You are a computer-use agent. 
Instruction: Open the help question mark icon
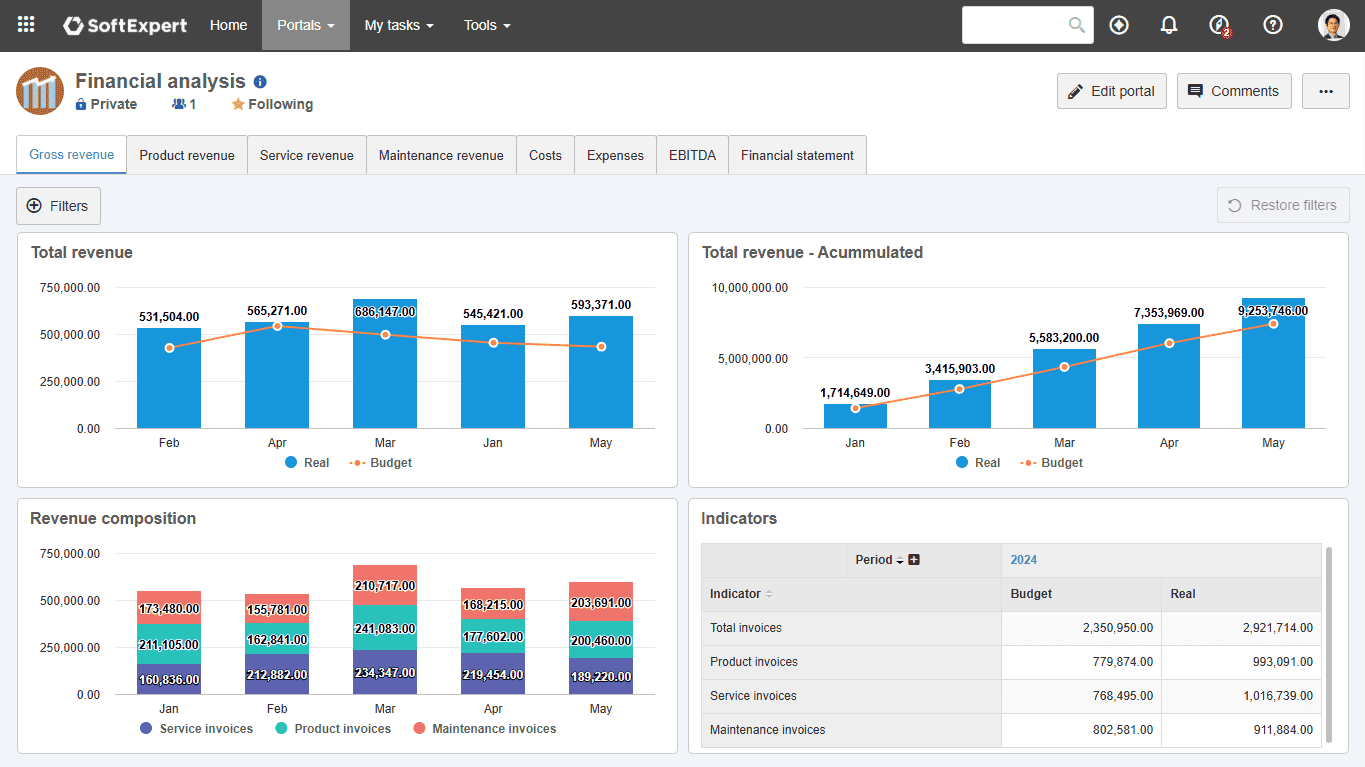(x=1273, y=25)
